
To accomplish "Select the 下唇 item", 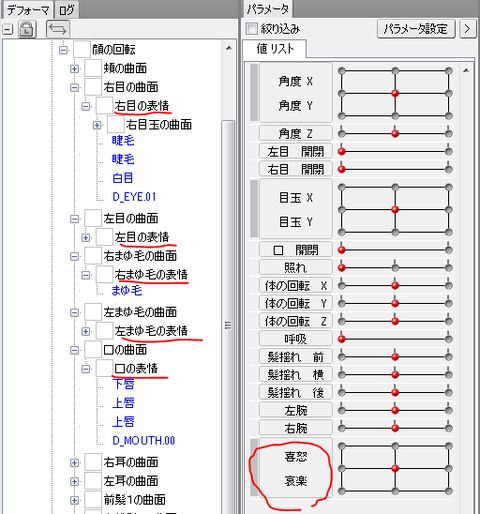I will click(123, 384).
